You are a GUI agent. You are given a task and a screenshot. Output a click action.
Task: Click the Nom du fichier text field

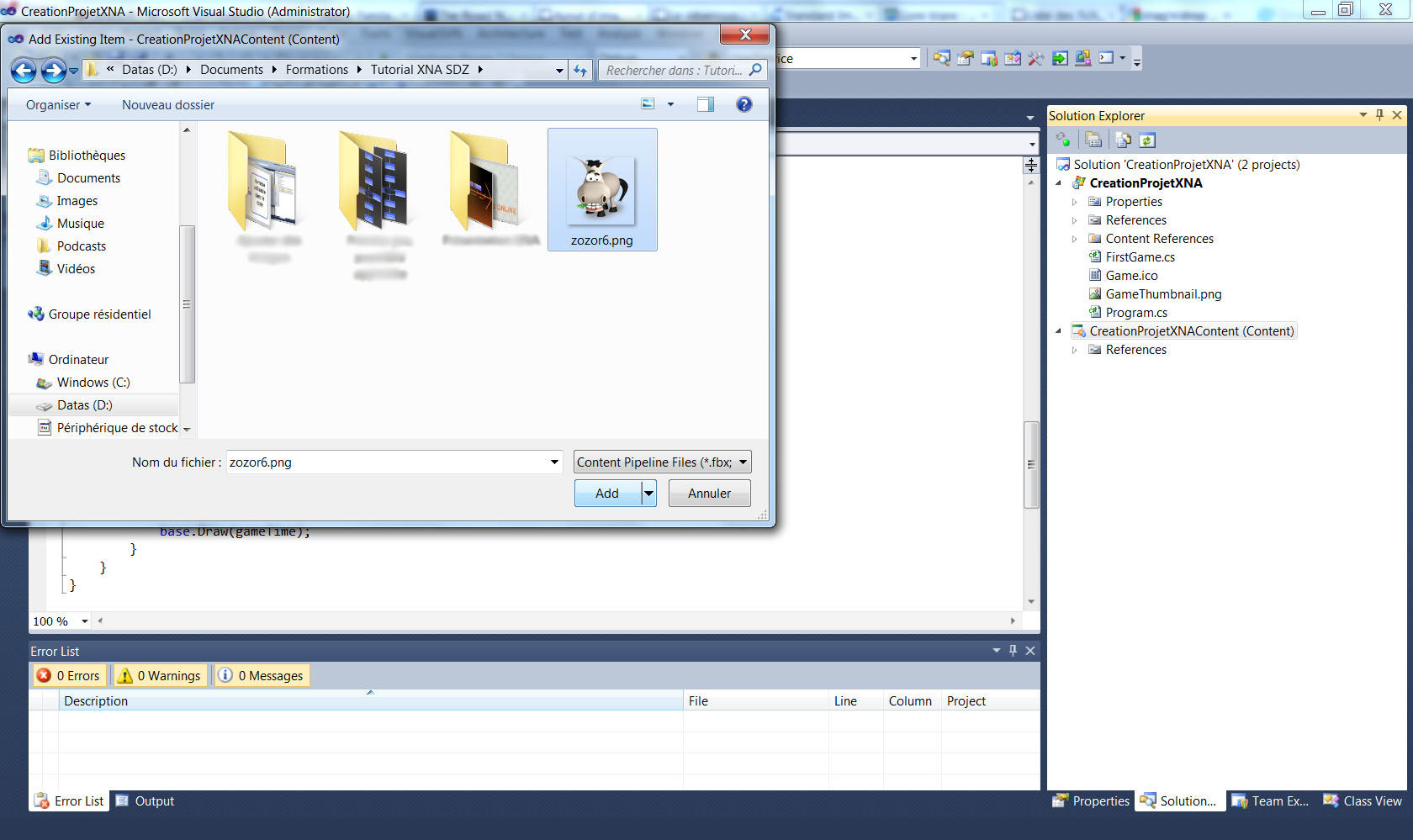pyautogui.click(x=387, y=462)
